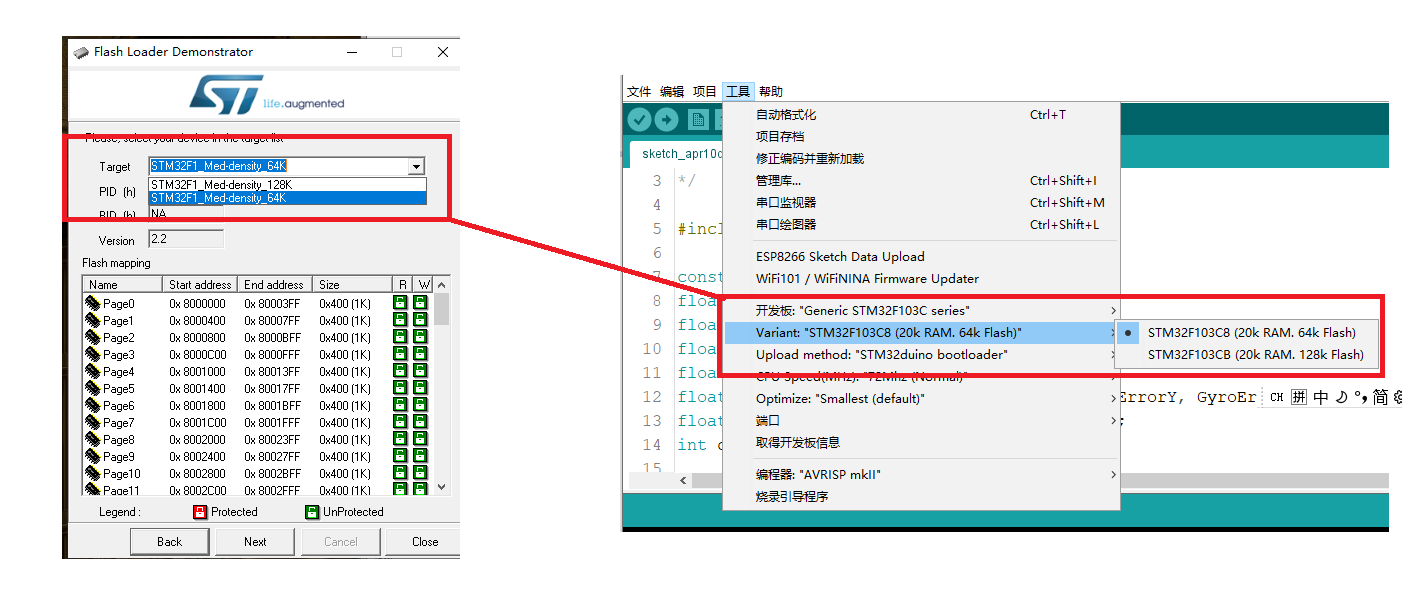Click Flash mapping scrollbar up arrow

coord(442,285)
